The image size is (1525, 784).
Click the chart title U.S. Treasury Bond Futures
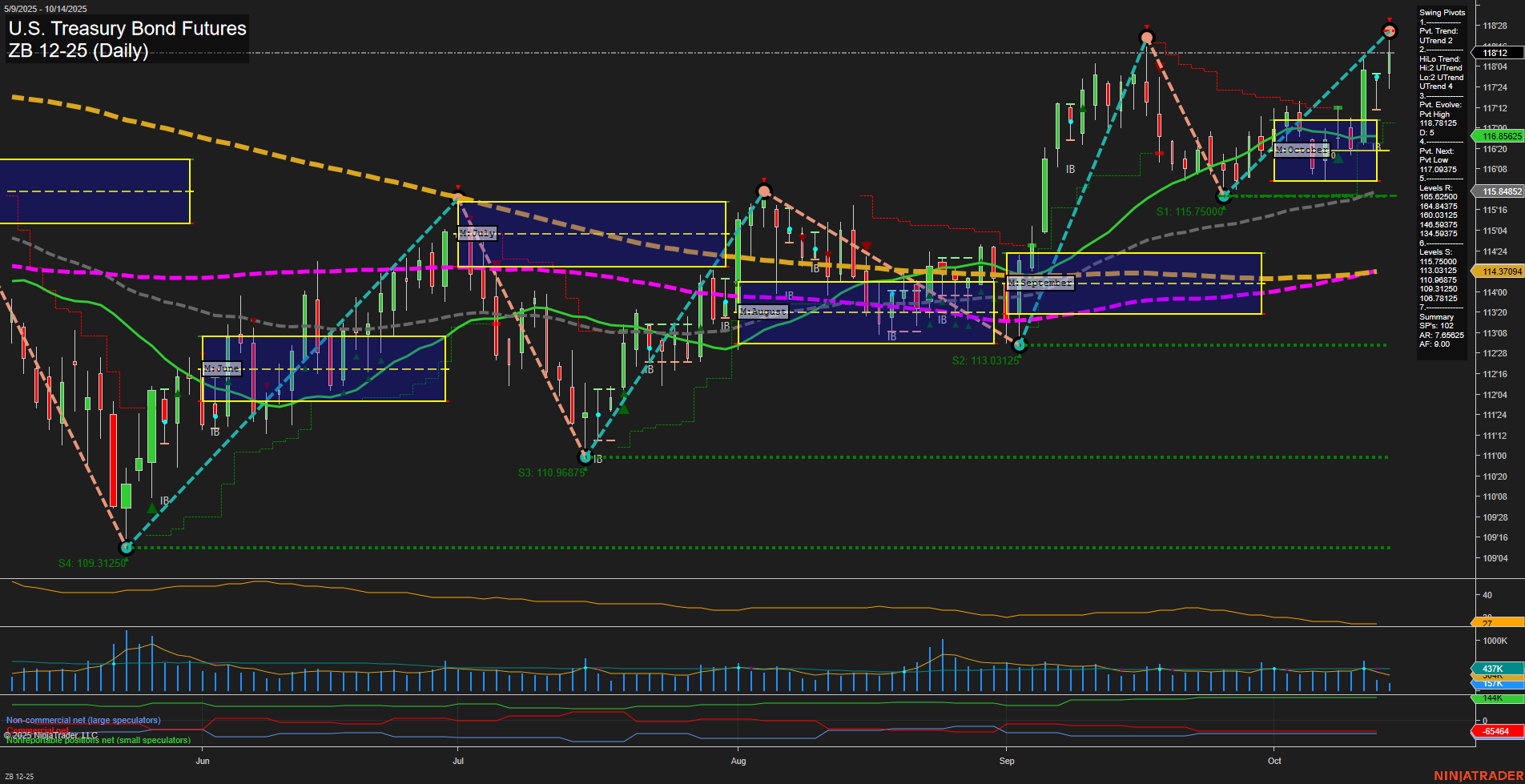point(127,29)
